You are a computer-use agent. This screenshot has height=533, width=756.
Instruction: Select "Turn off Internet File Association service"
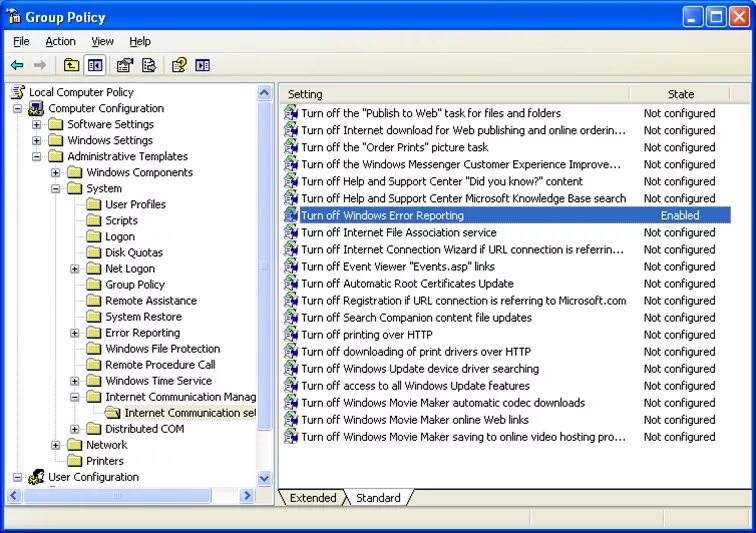[399, 232]
